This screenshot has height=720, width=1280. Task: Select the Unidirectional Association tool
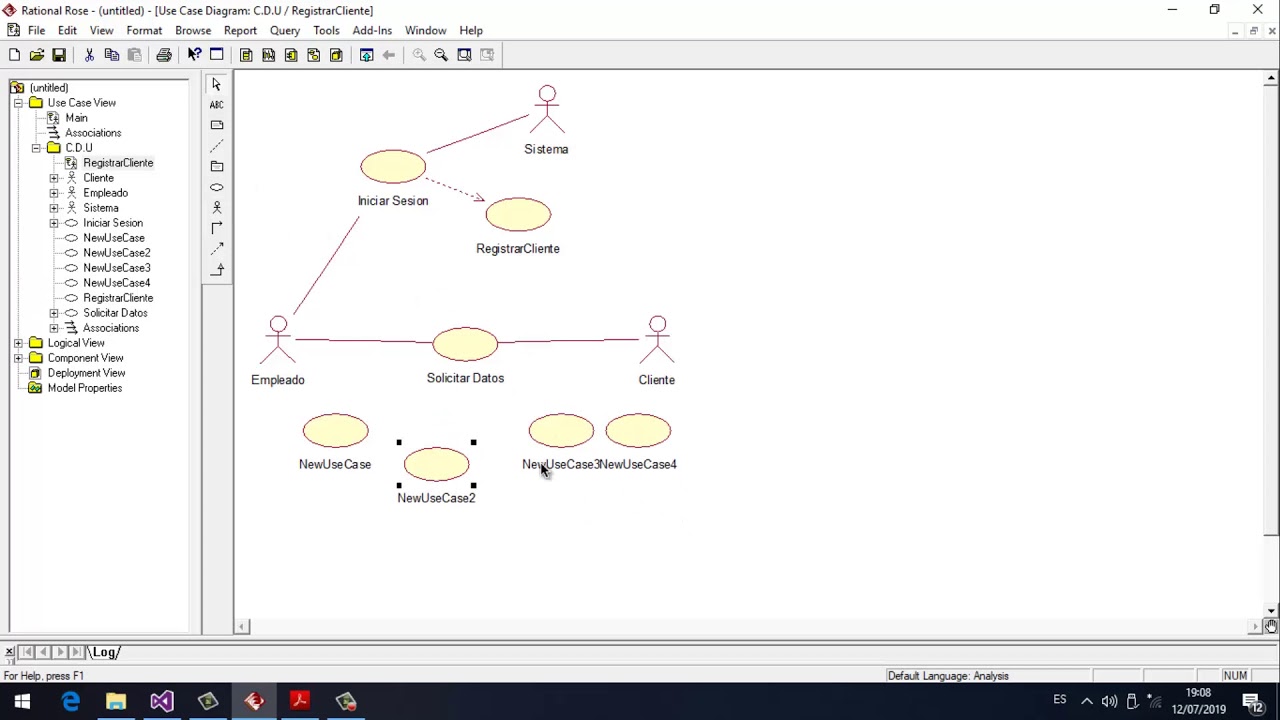pyautogui.click(x=217, y=228)
